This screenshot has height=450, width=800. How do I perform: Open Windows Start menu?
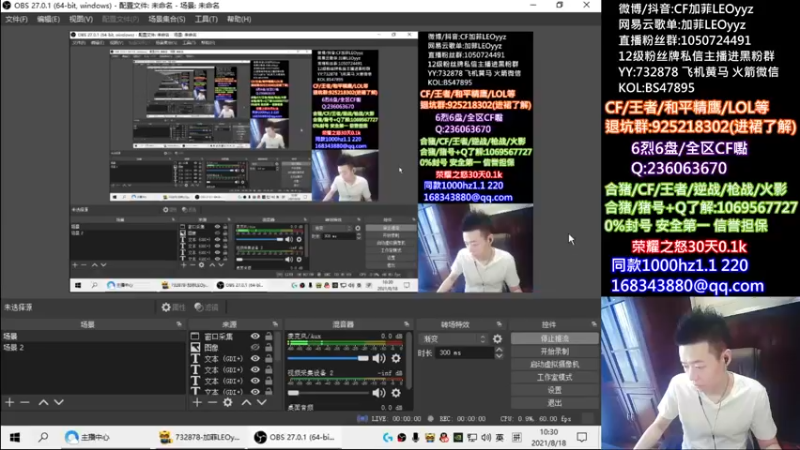[x=15, y=437]
